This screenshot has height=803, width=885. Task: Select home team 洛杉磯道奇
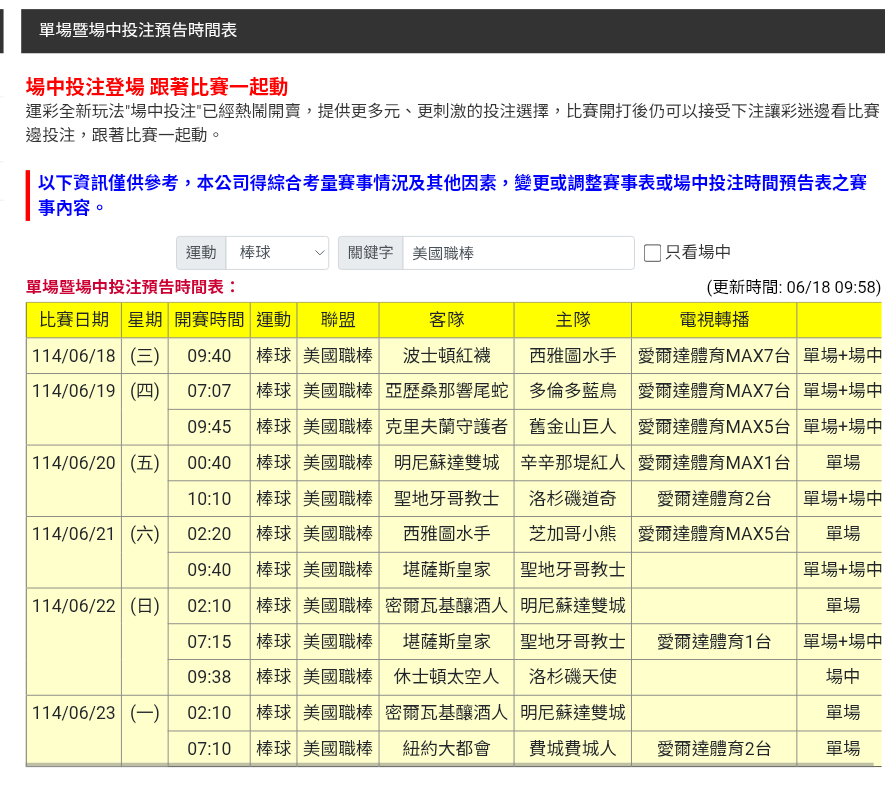coord(573,499)
